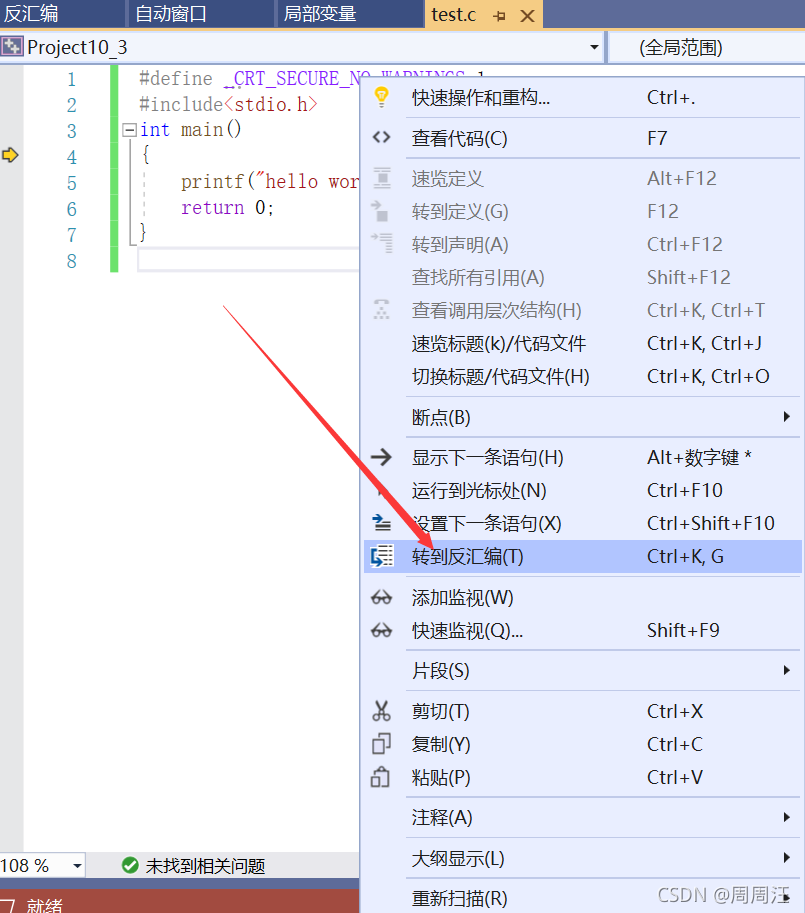
Task: Select 剪切(T) menu entry
Action: [x=582, y=711]
